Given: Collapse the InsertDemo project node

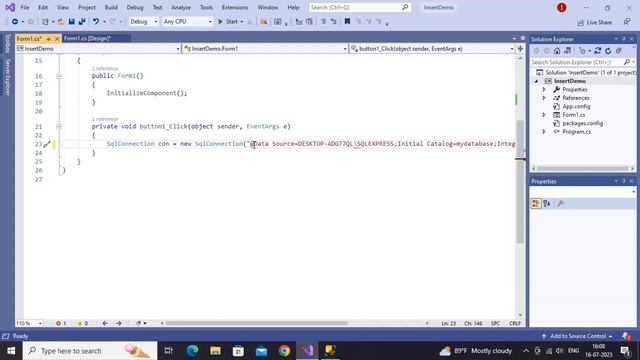Looking at the screenshot, I should click(536, 81).
